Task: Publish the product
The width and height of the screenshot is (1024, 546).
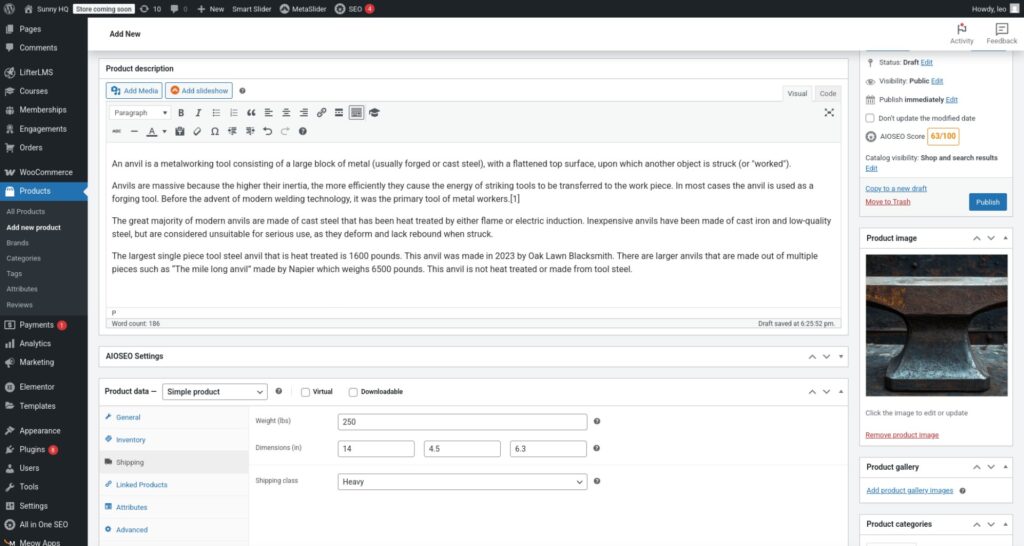Action: click(987, 202)
